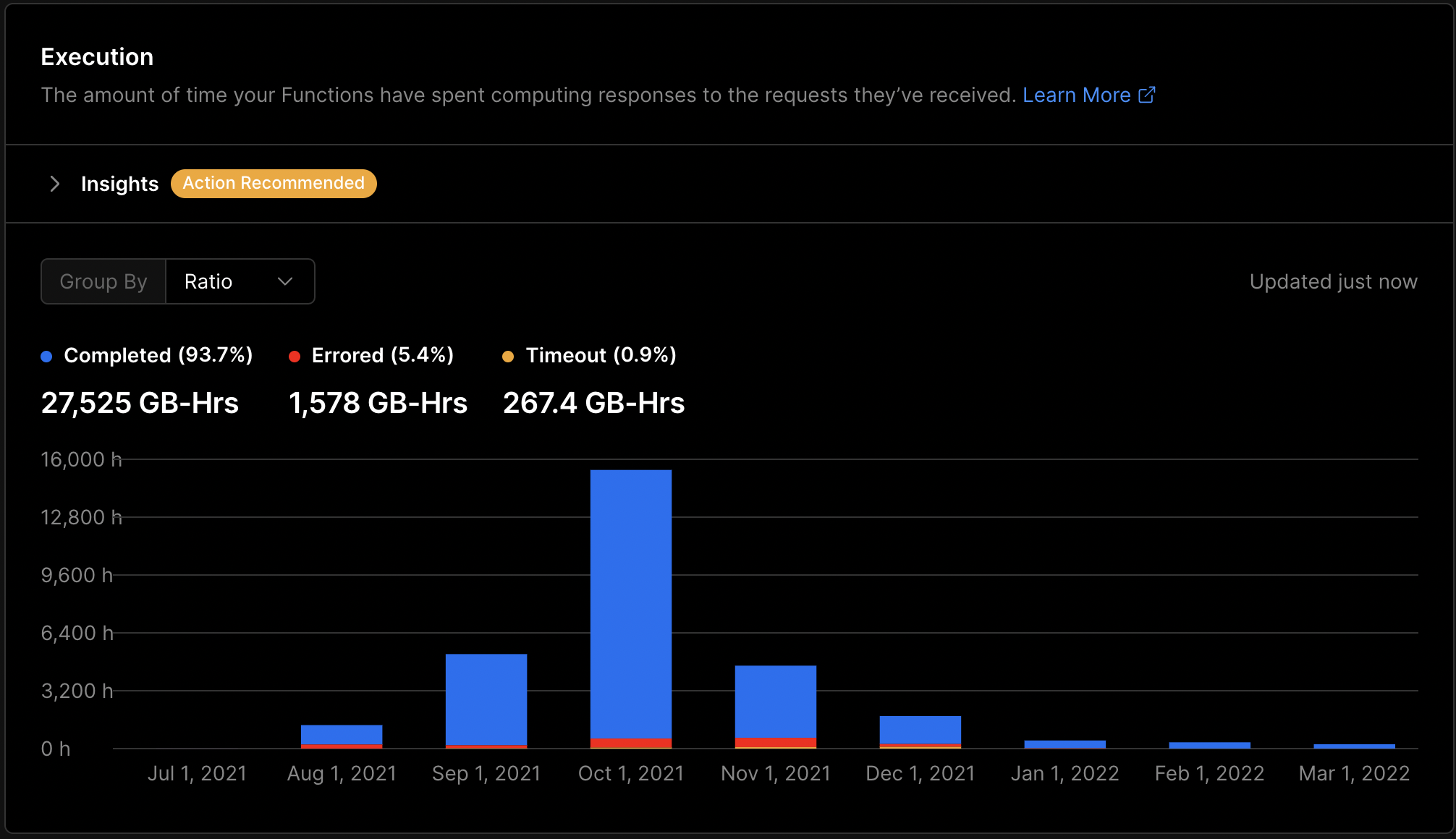Screen dimensions: 1456x839
Task: Click the dropdown arrow next to Ratio
Action: (x=285, y=281)
